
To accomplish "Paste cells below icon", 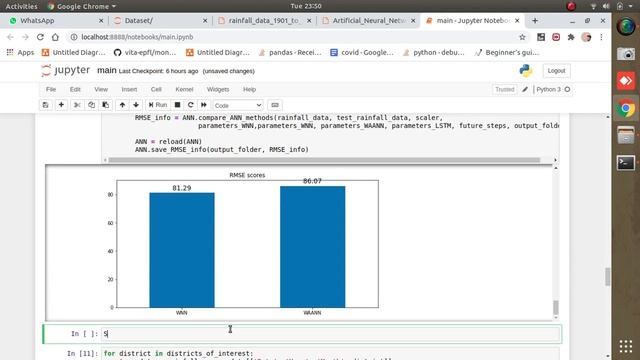I will coord(106,105).
